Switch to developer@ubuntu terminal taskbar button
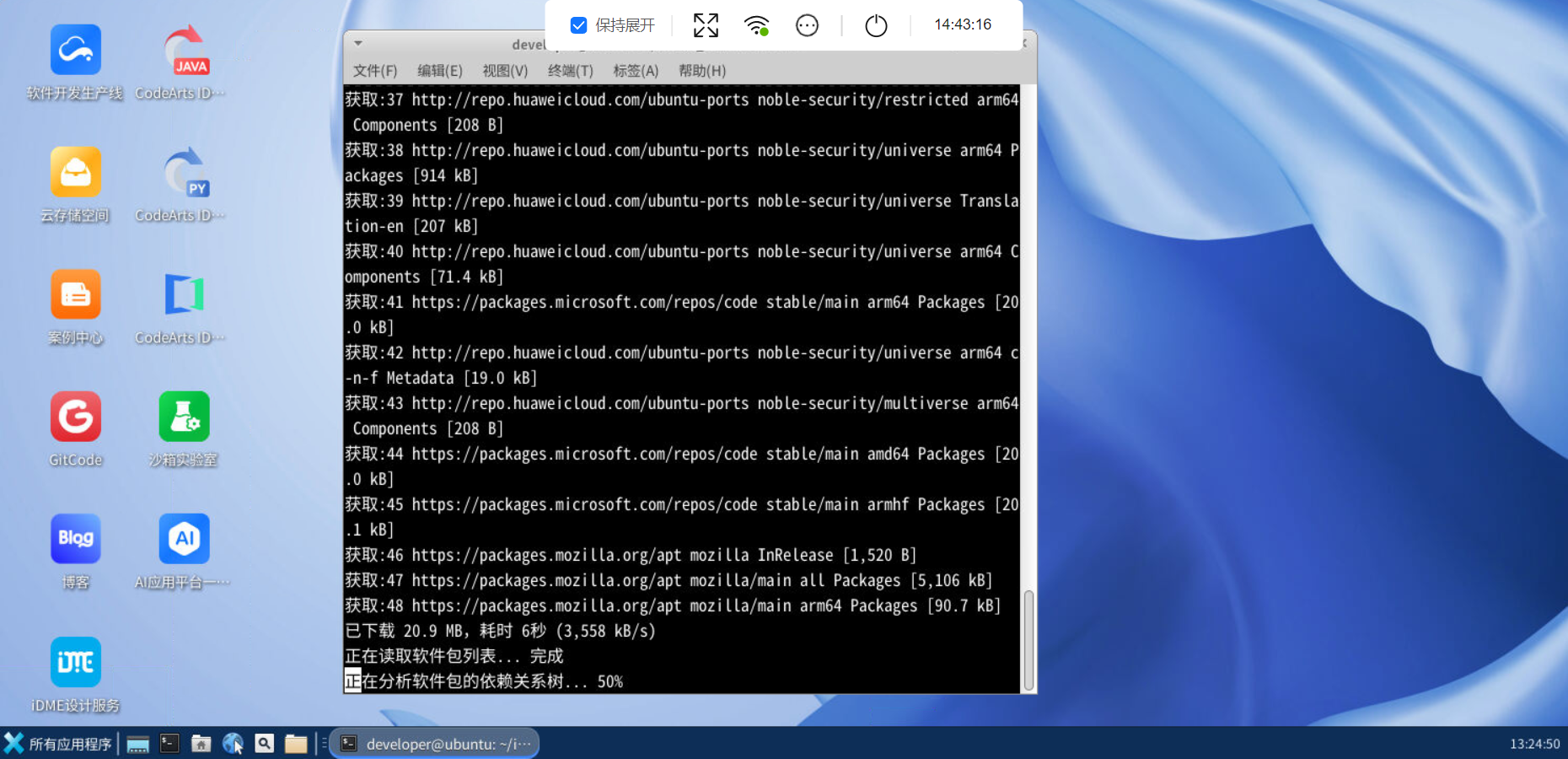 tap(434, 744)
